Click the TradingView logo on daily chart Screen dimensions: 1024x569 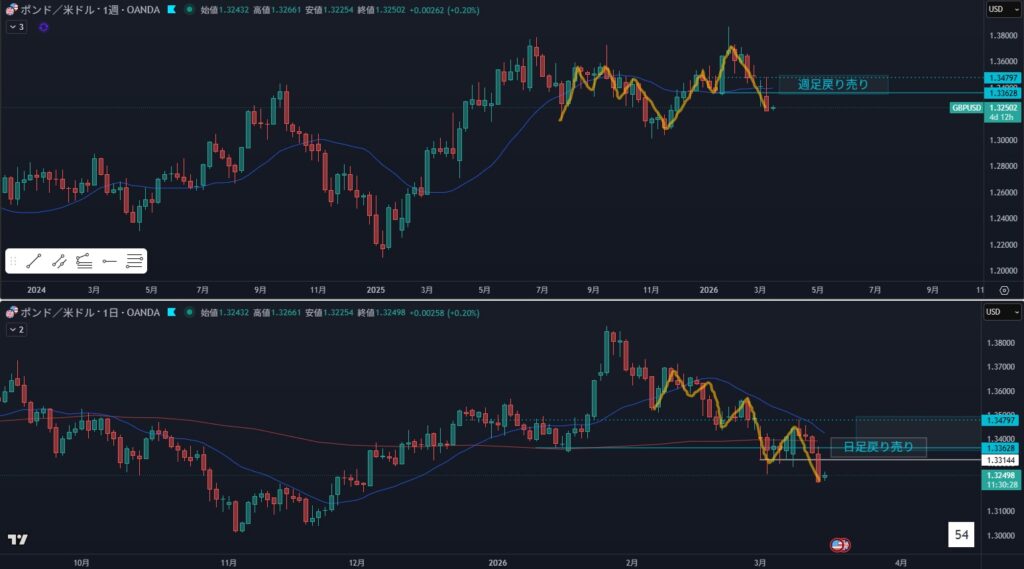click(x=17, y=540)
